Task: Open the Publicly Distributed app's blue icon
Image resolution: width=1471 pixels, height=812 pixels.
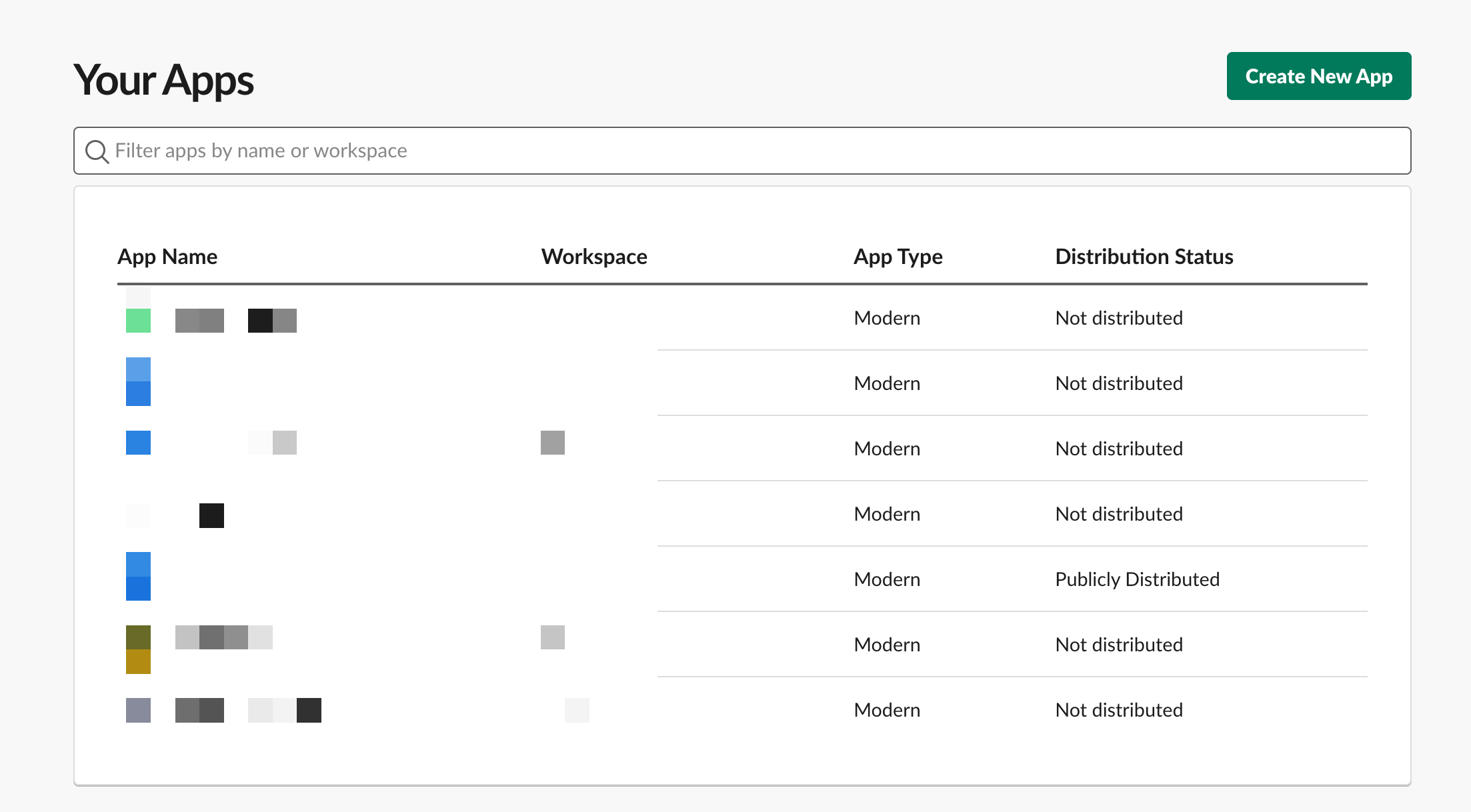Action: pos(138,577)
